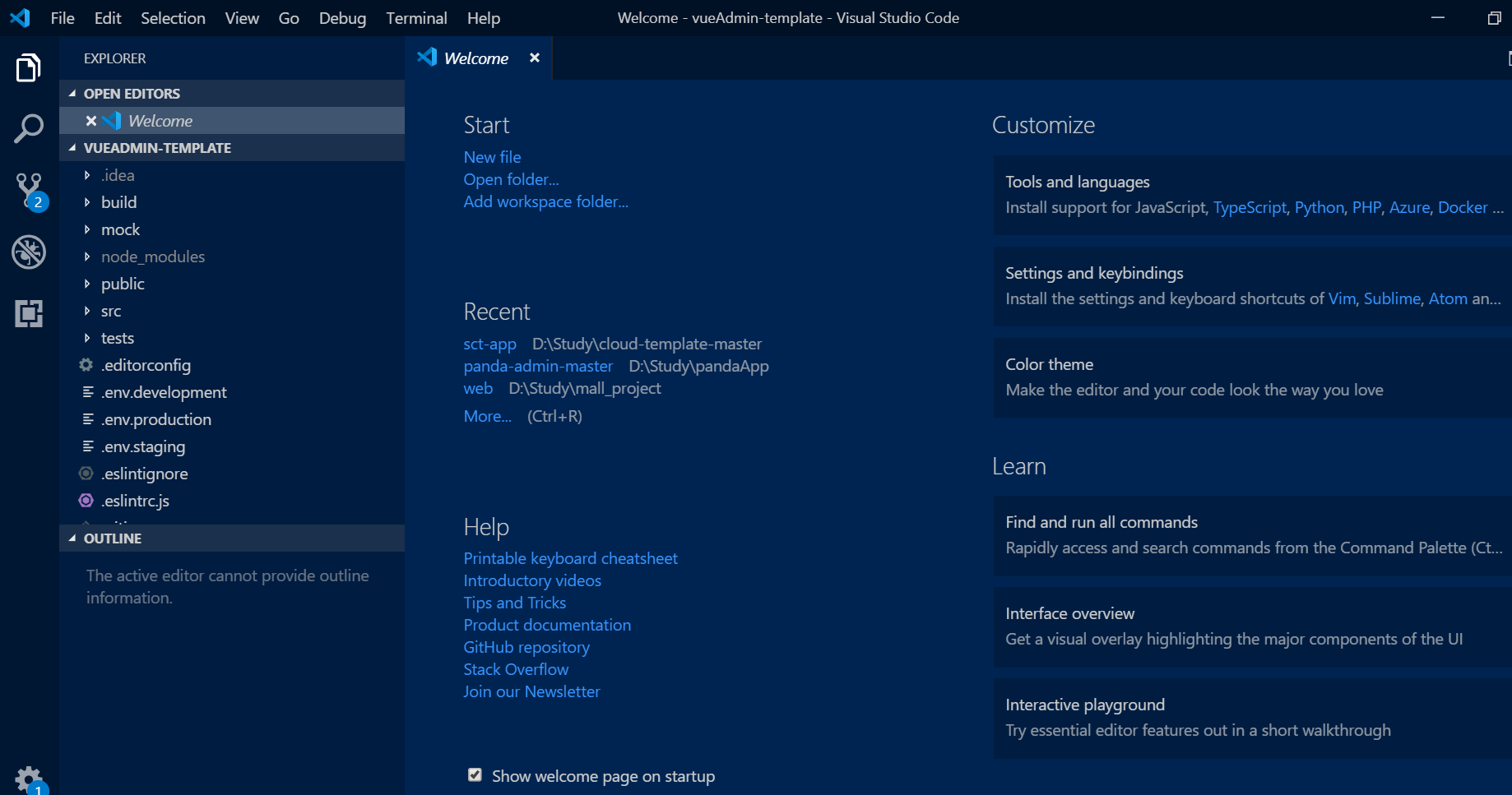The height and width of the screenshot is (795, 1512).
Task: Open Stack Overflow link
Action: pos(516,669)
